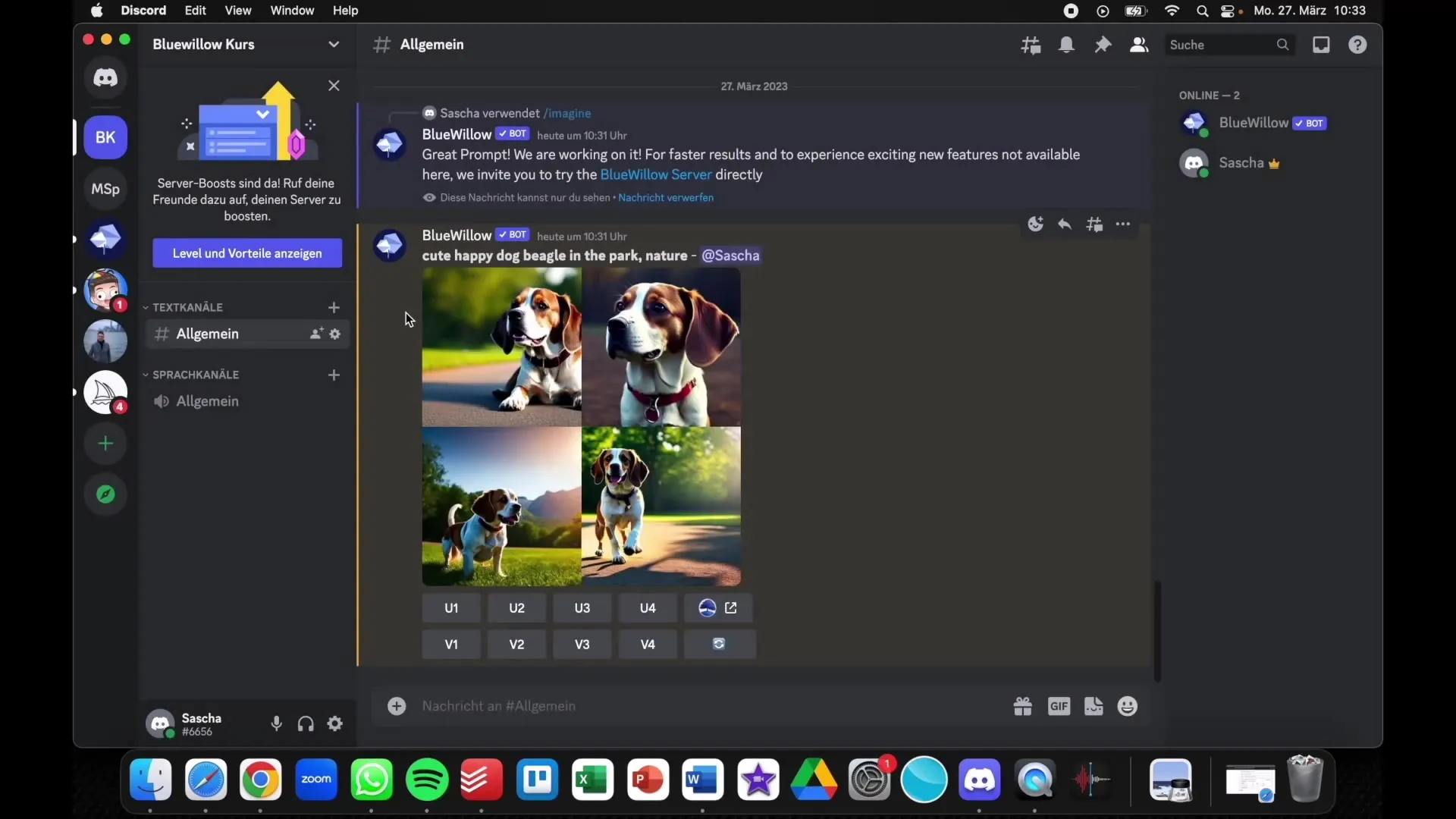Expand the Bluewillow Kurs server dropdown
This screenshot has height=819, width=1456.
[334, 44]
